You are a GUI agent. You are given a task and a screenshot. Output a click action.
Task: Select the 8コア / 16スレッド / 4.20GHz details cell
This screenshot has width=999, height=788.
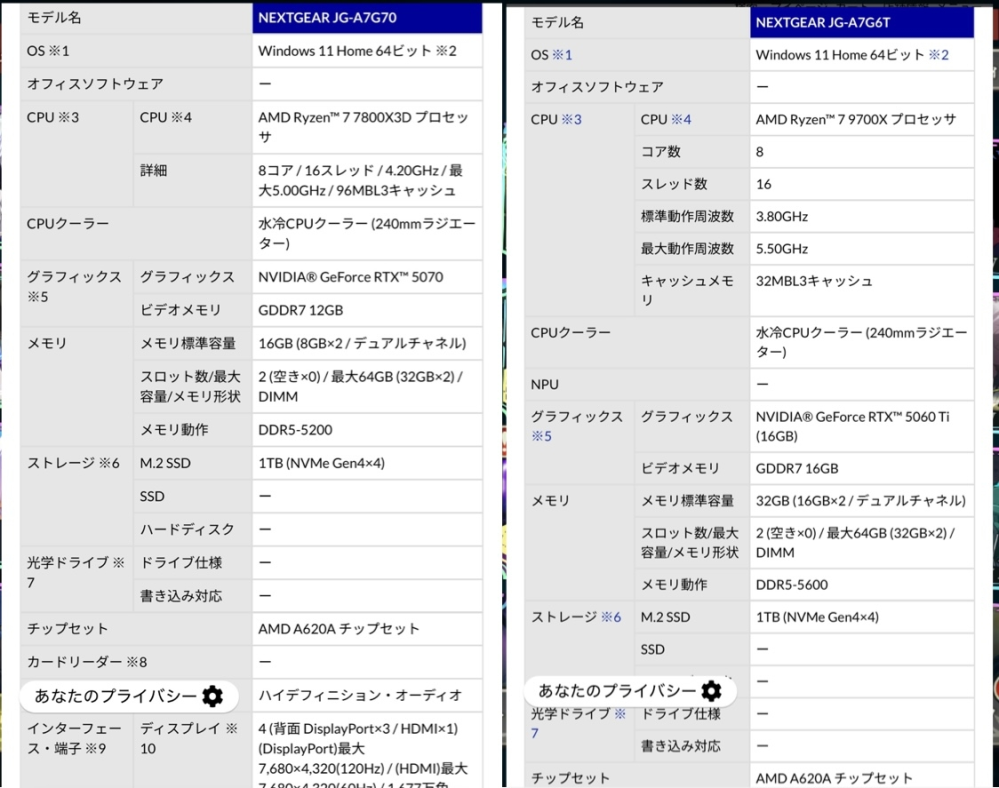pos(367,180)
